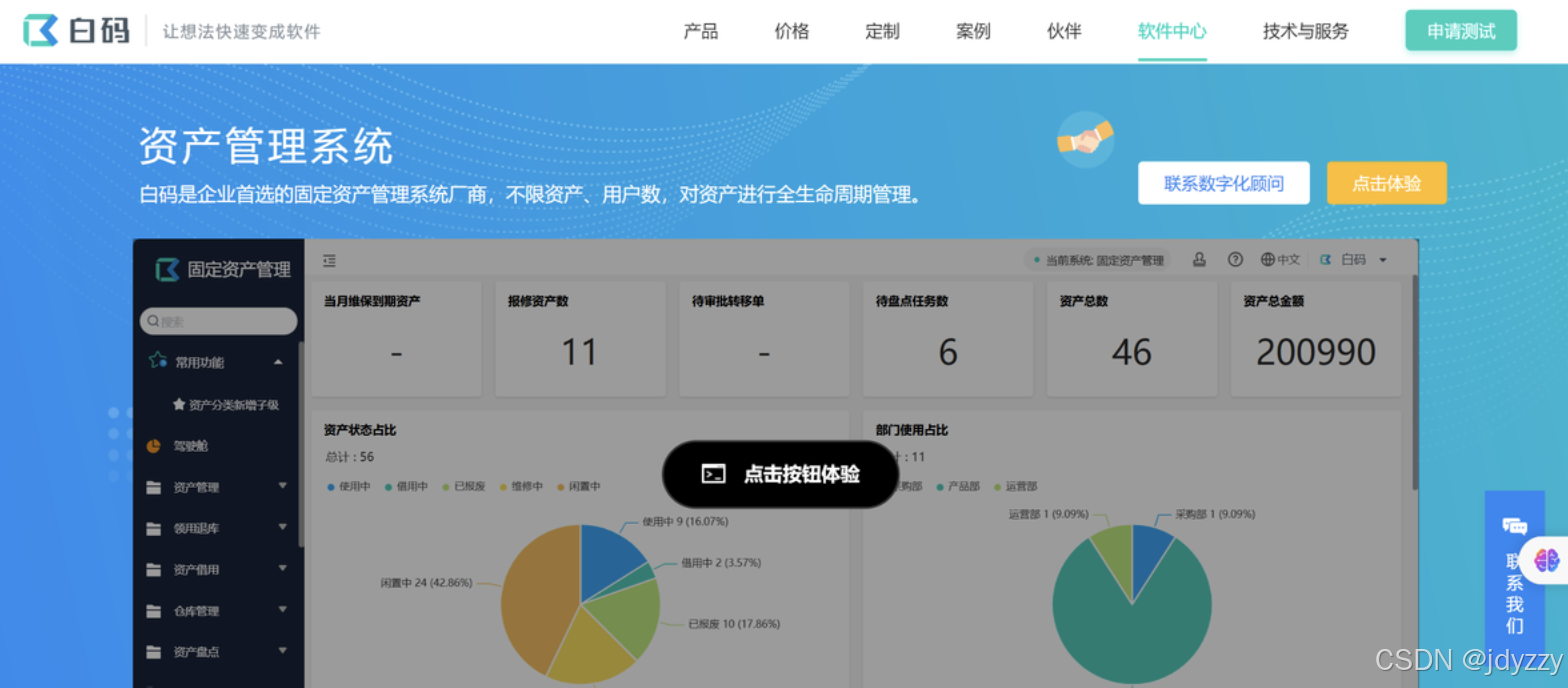Click the 申请测试 button
This screenshot has width=1568, height=688.
[1461, 31]
